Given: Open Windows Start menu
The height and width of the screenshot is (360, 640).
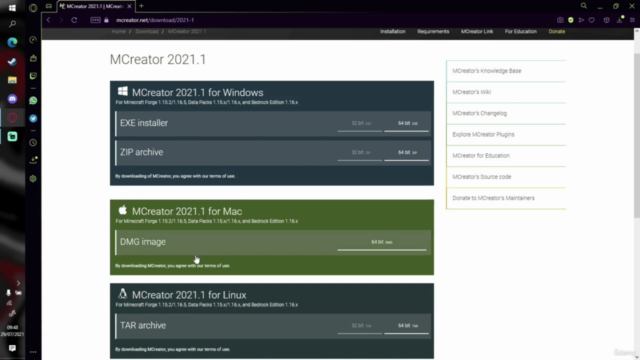Looking at the screenshot, I should tap(12, 8).
